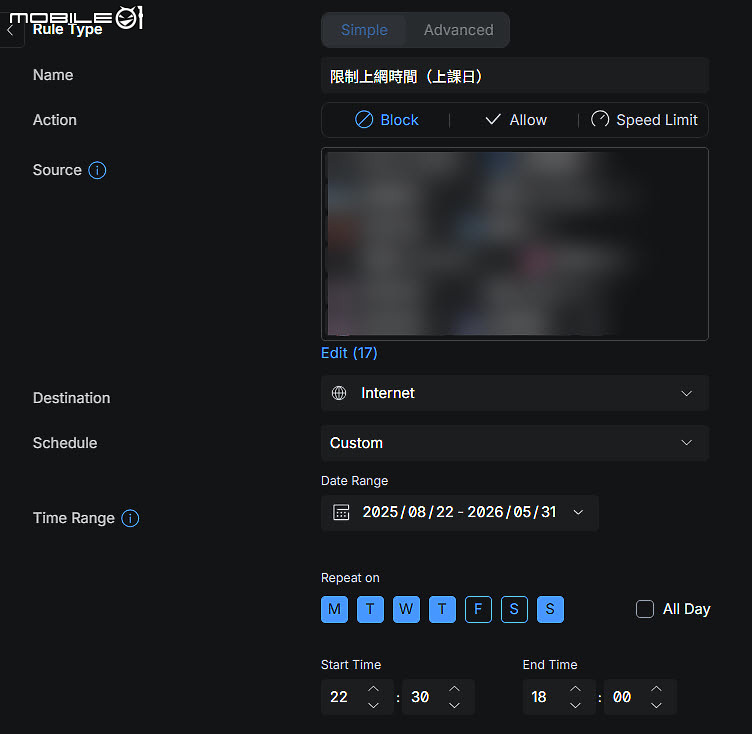Increase the Start Time minutes with the up arrow
The height and width of the screenshot is (734, 752).
point(454,688)
